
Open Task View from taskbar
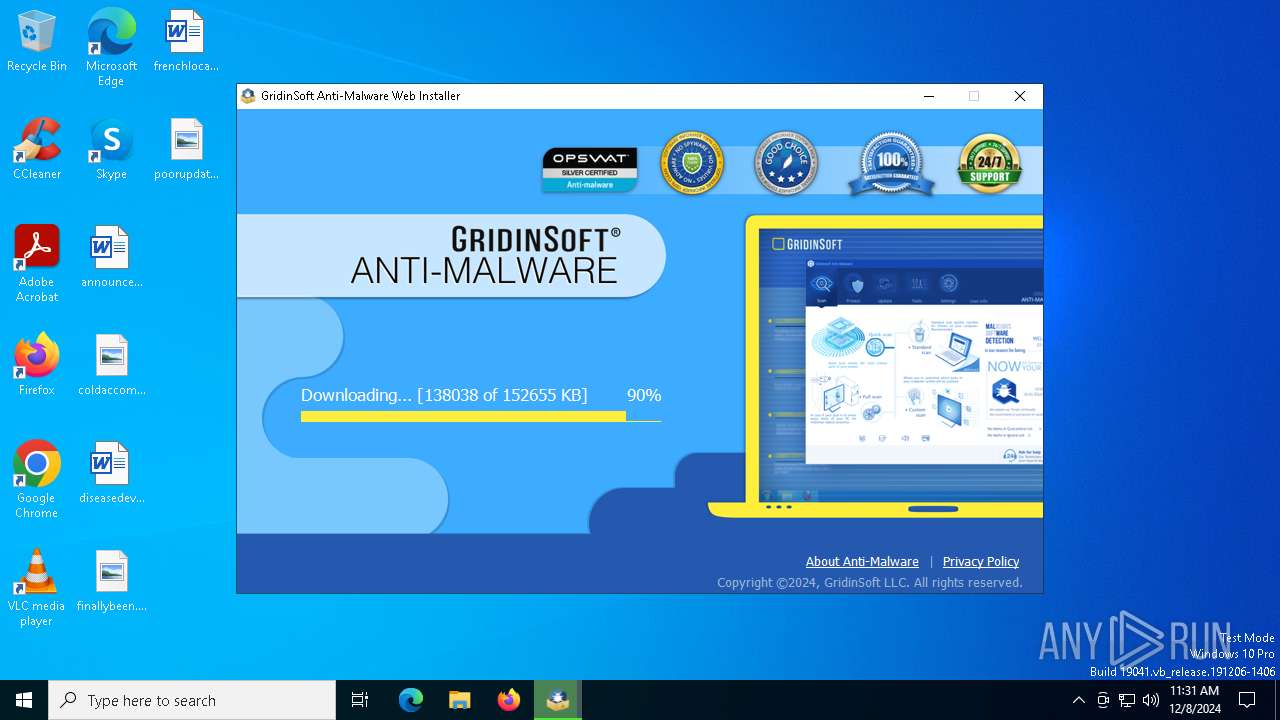360,700
